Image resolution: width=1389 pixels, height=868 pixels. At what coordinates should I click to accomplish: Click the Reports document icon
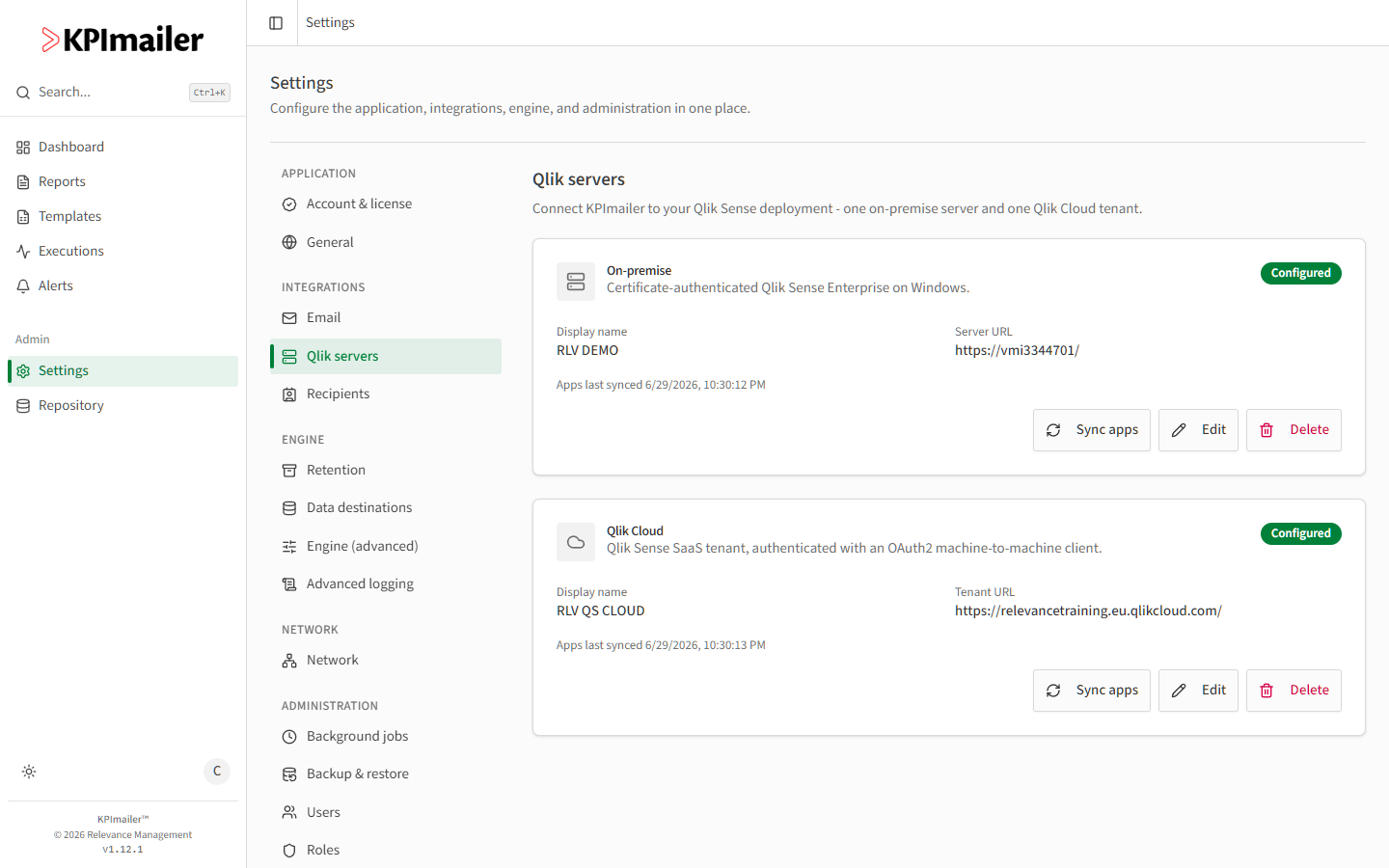click(23, 182)
